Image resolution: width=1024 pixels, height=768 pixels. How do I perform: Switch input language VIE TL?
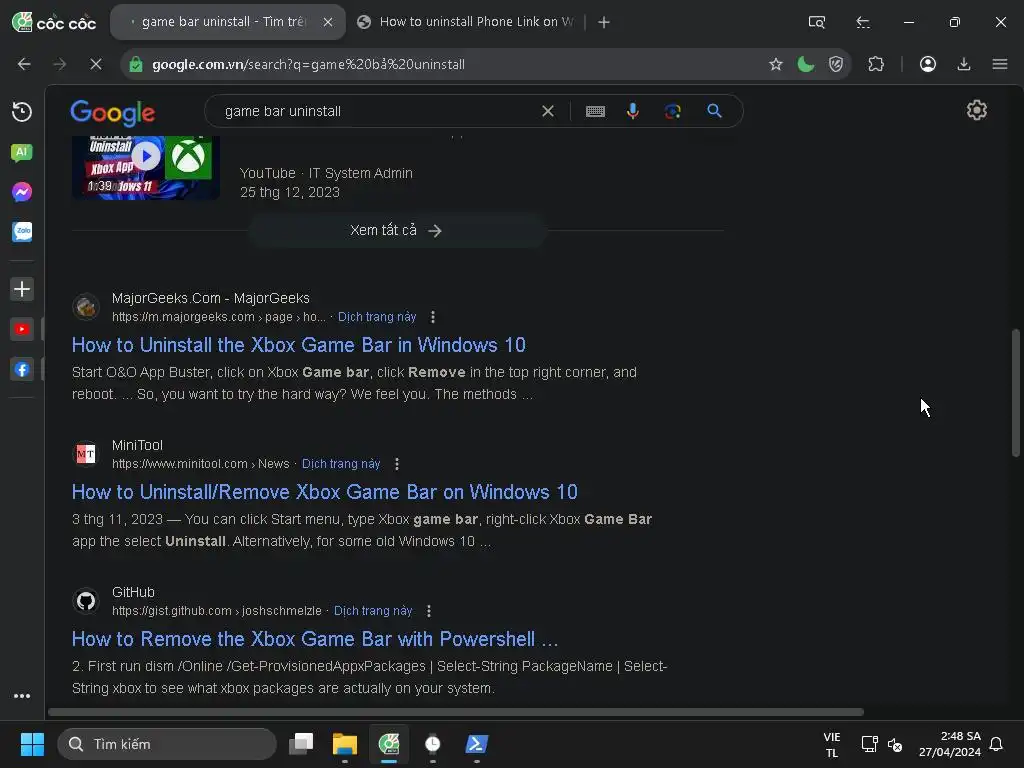click(831, 744)
